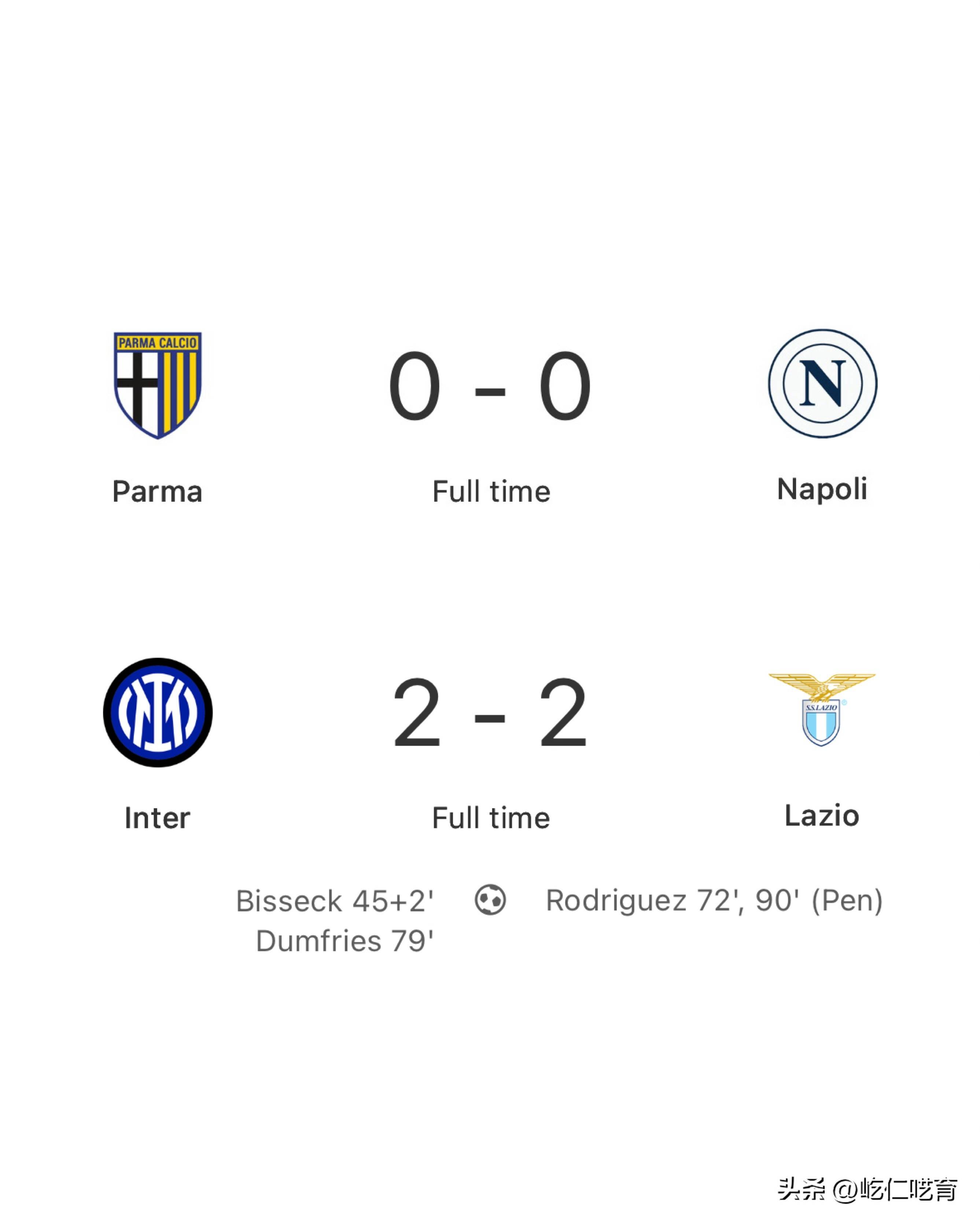Image resolution: width=980 pixels, height=1224 pixels.
Task: Select the Bisseck 45+2' goal entry
Action: click(335, 901)
